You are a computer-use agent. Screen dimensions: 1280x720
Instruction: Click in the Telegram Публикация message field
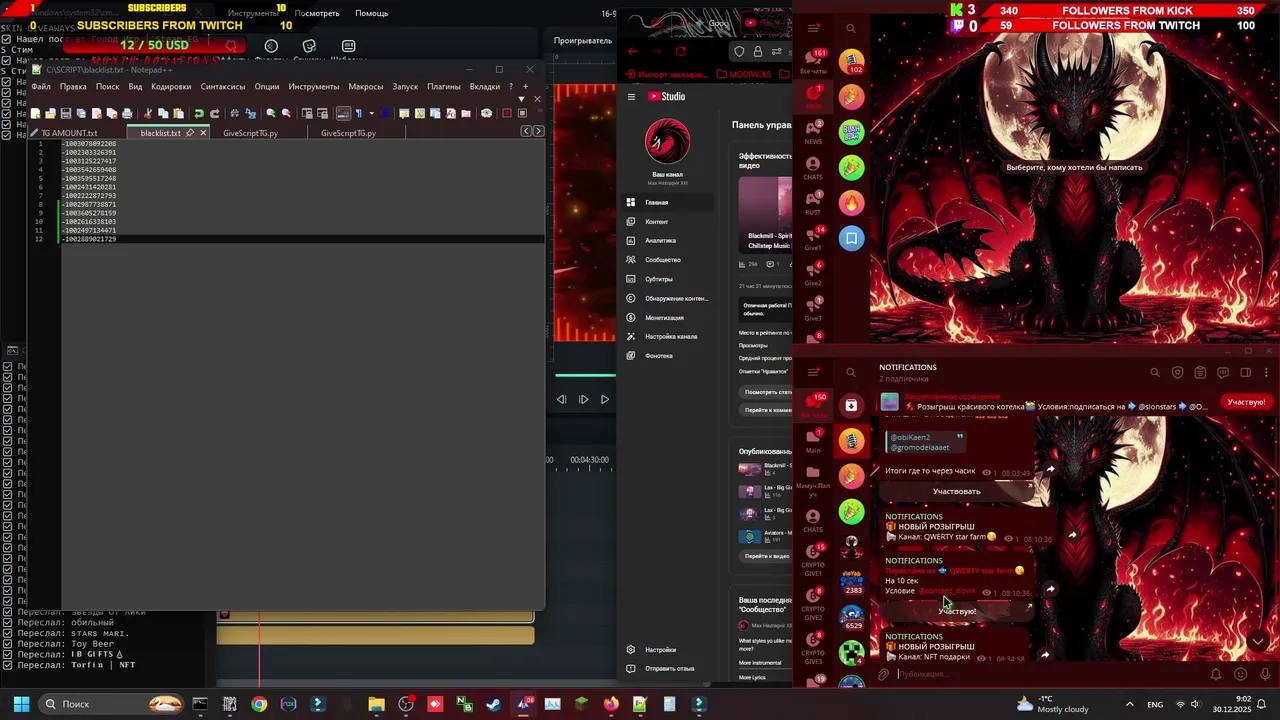click(x=1045, y=674)
